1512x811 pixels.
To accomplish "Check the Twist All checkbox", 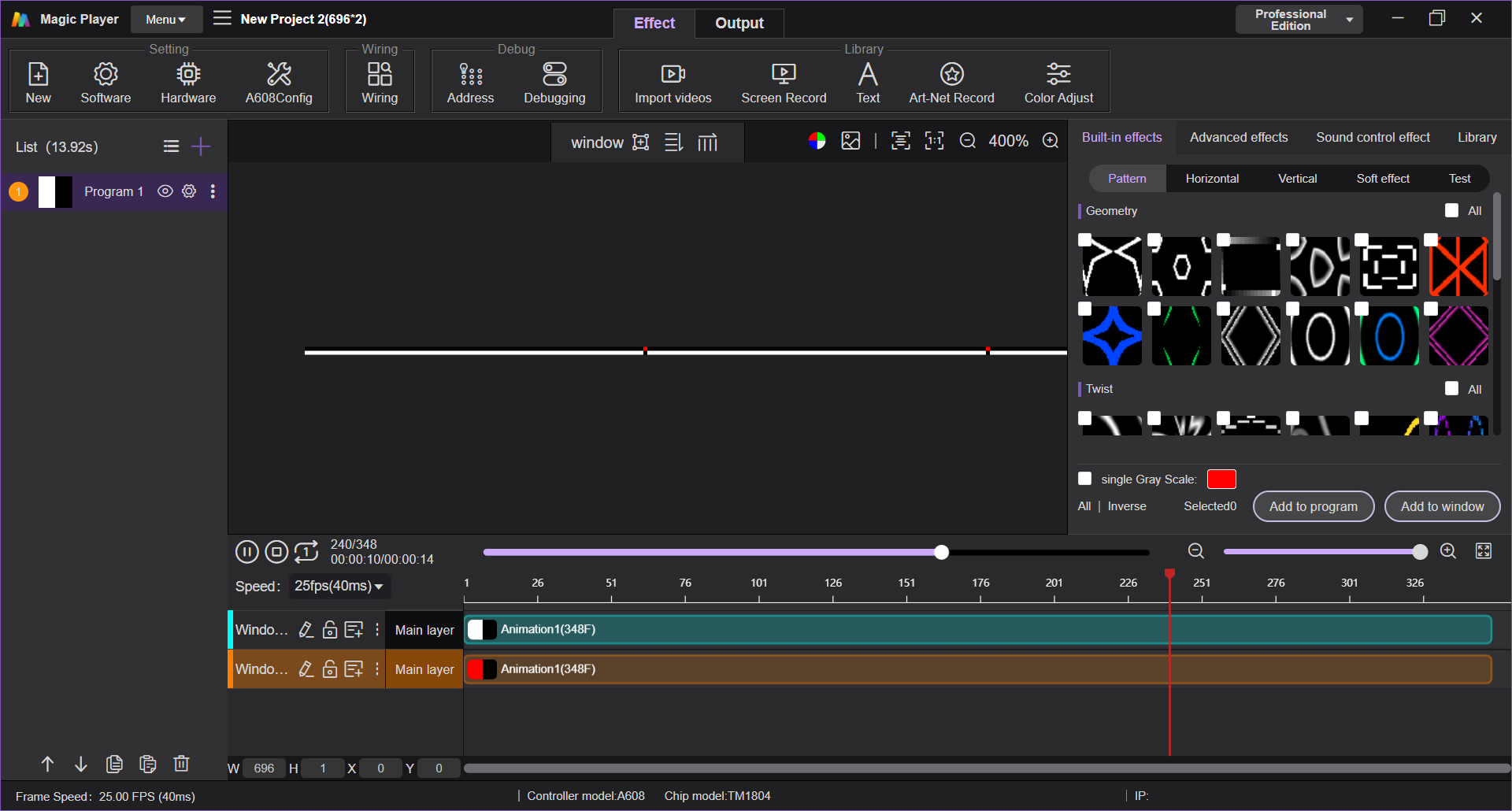I will pyautogui.click(x=1451, y=388).
